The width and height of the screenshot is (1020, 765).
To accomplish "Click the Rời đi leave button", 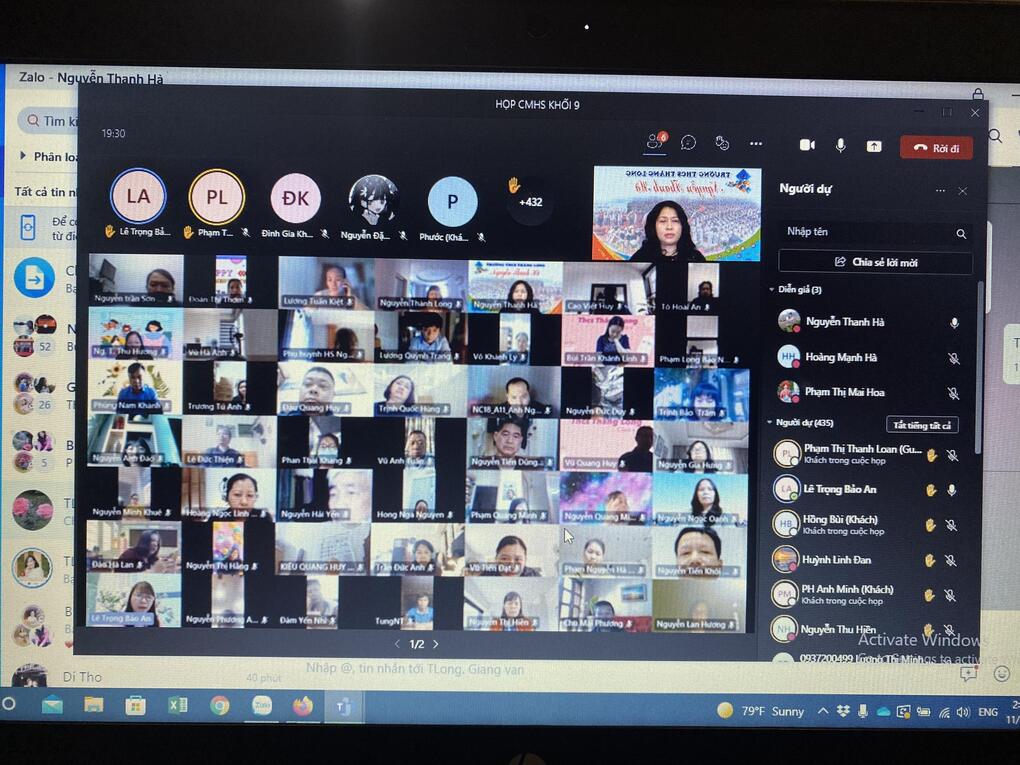I will click(936, 148).
